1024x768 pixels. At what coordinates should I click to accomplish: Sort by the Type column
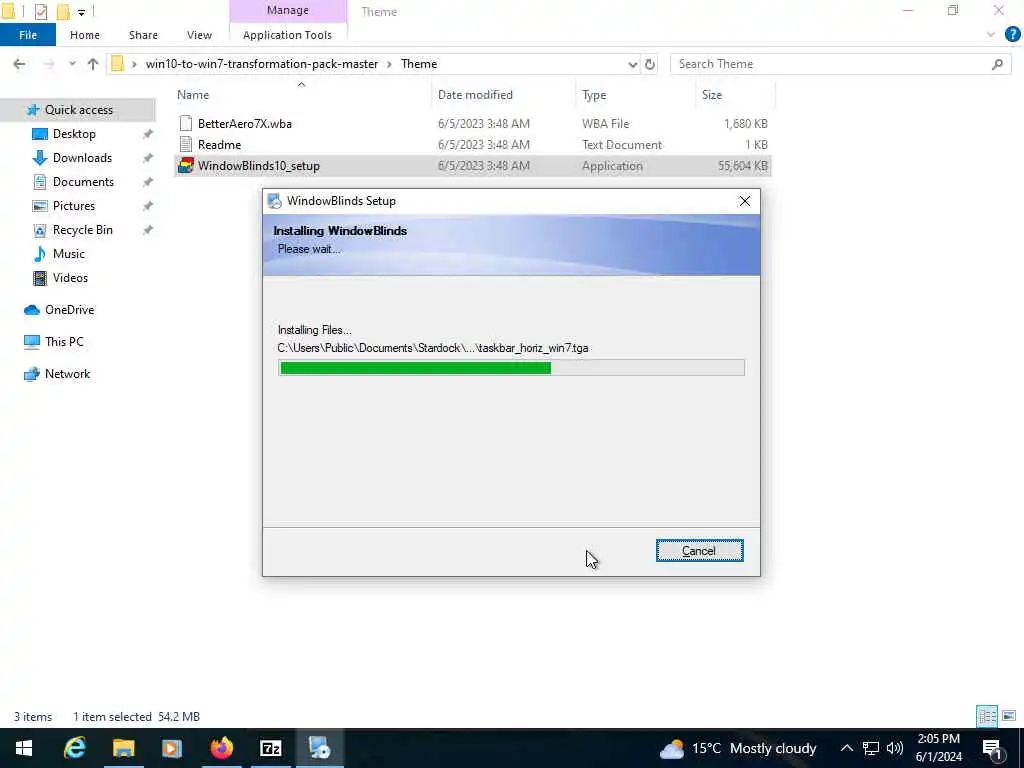point(594,95)
